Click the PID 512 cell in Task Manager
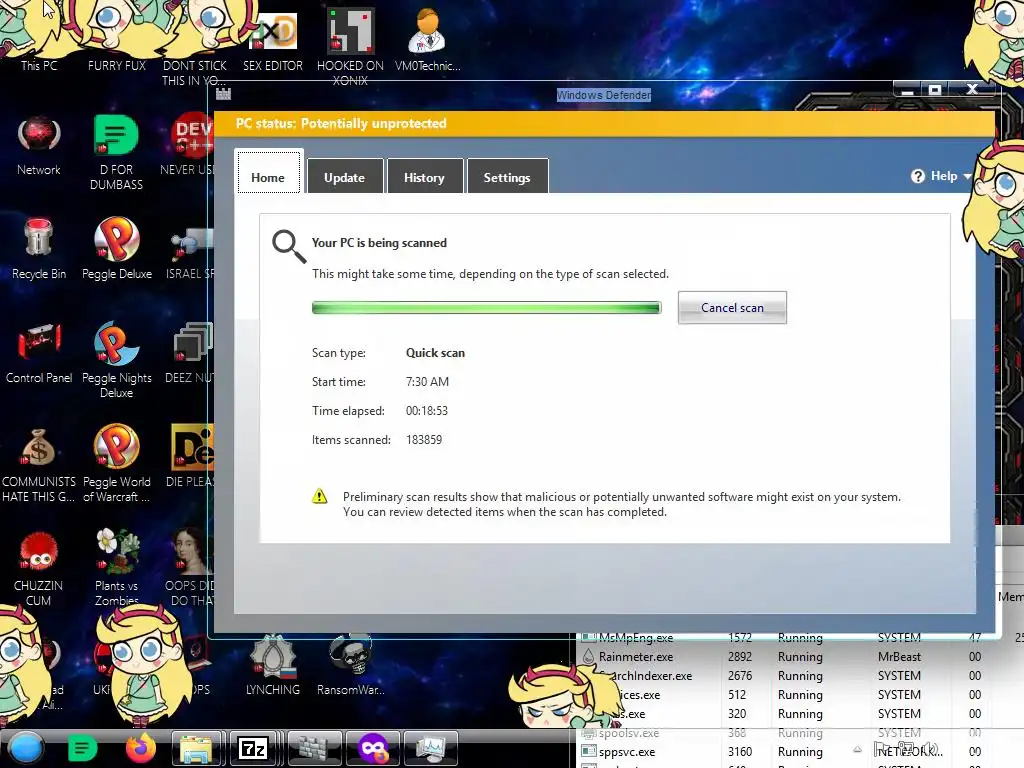Image resolution: width=1024 pixels, height=768 pixels. [x=737, y=694]
